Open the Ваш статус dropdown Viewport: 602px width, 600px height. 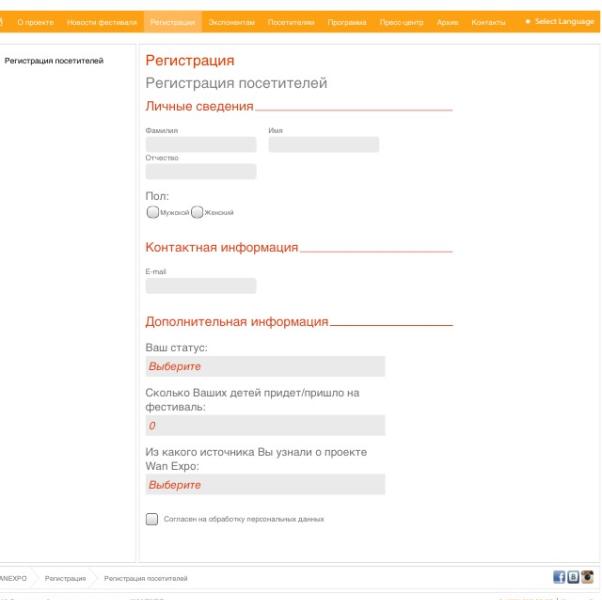click(x=265, y=367)
